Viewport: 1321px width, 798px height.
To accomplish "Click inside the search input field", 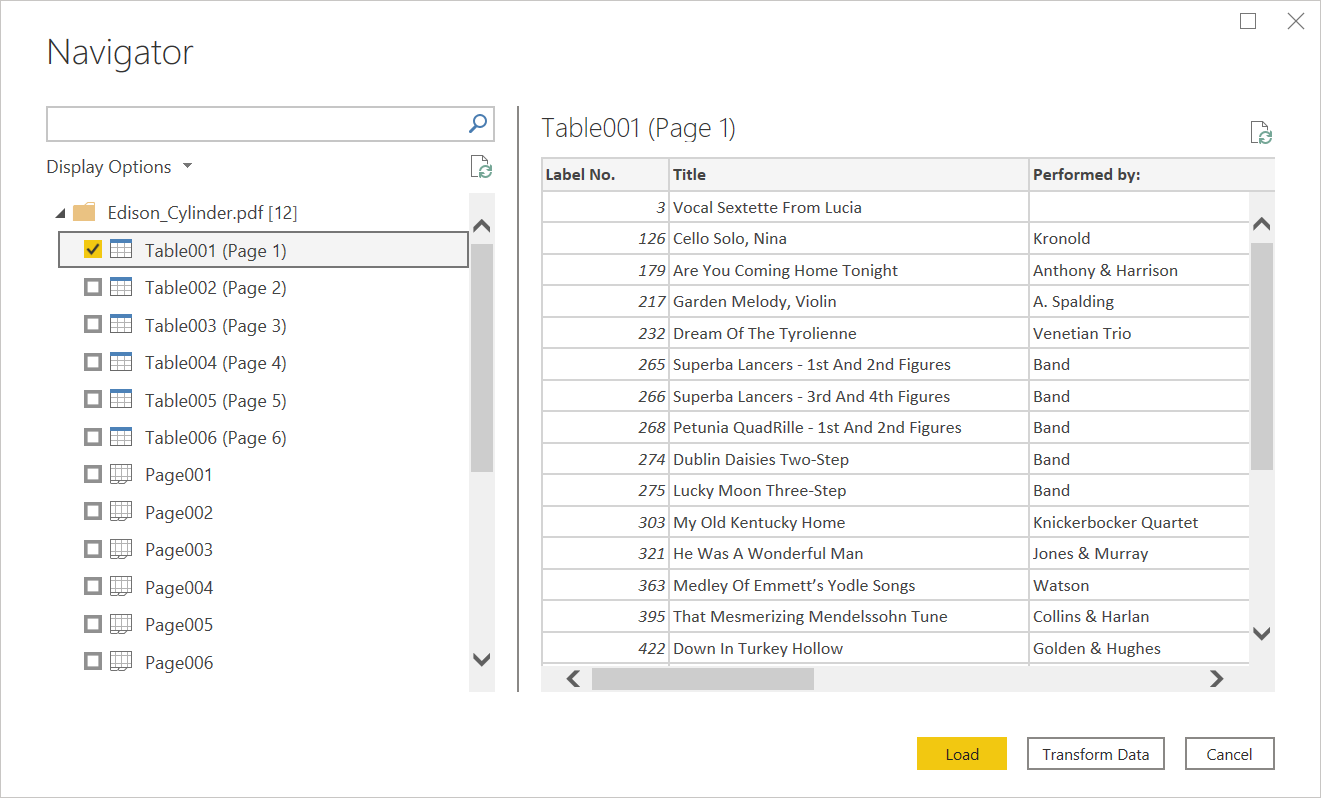I will [250, 123].
